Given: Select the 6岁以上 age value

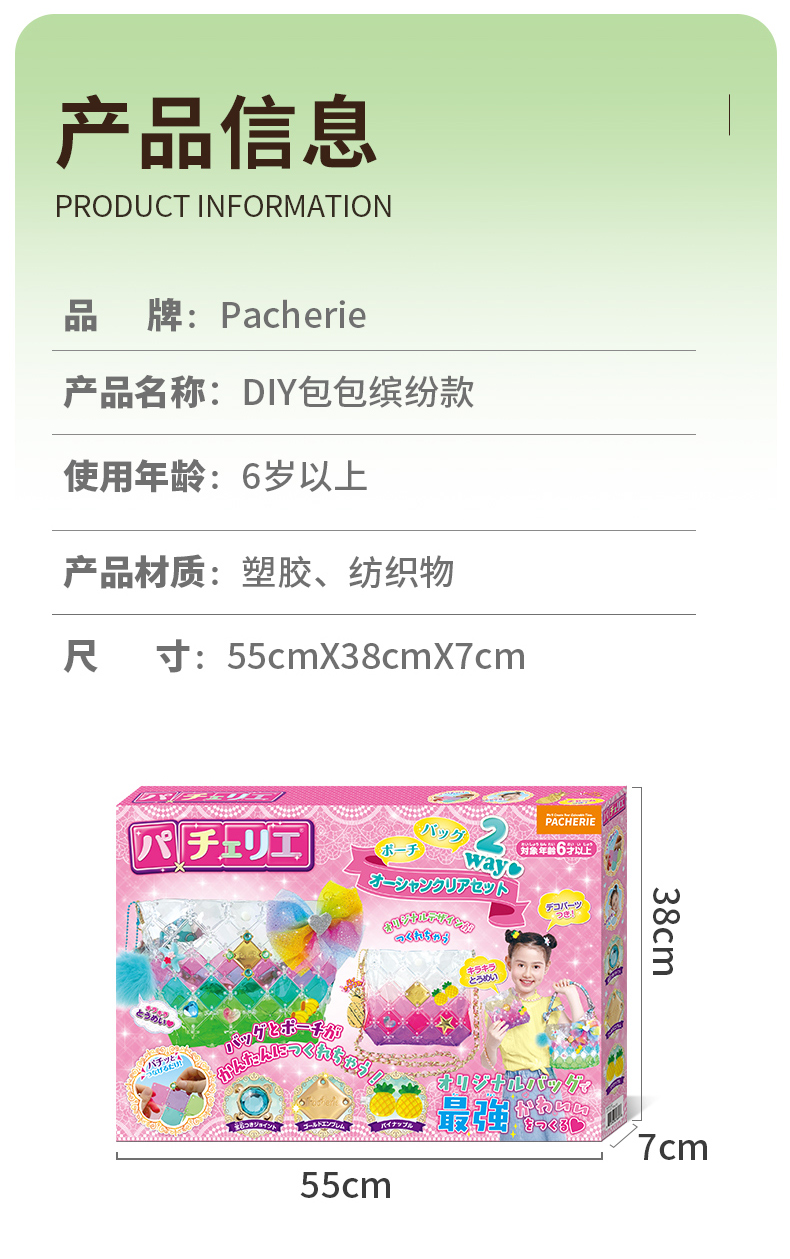Looking at the screenshot, I should [x=305, y=476].
